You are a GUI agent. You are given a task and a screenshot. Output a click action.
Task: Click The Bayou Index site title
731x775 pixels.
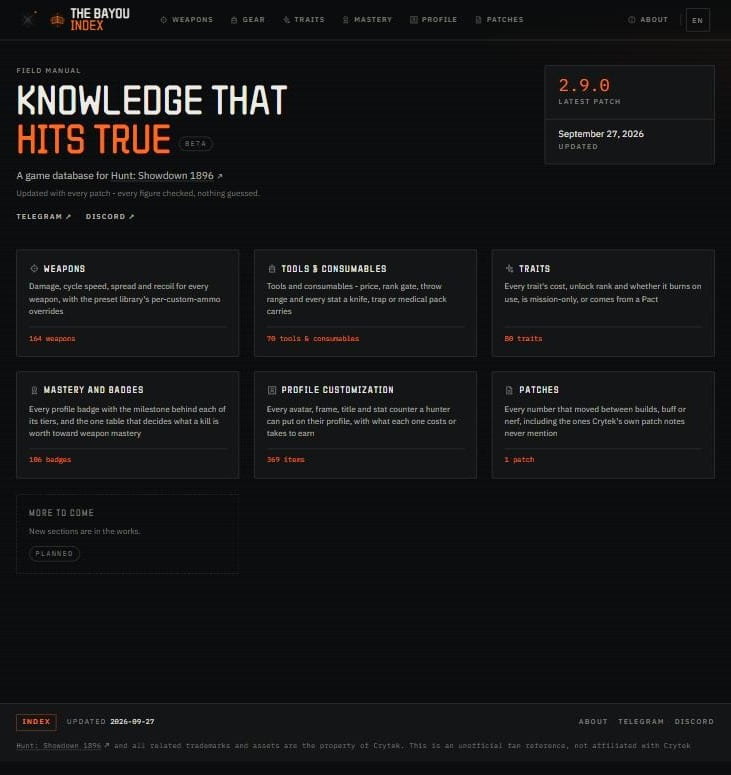coord(100,20)
